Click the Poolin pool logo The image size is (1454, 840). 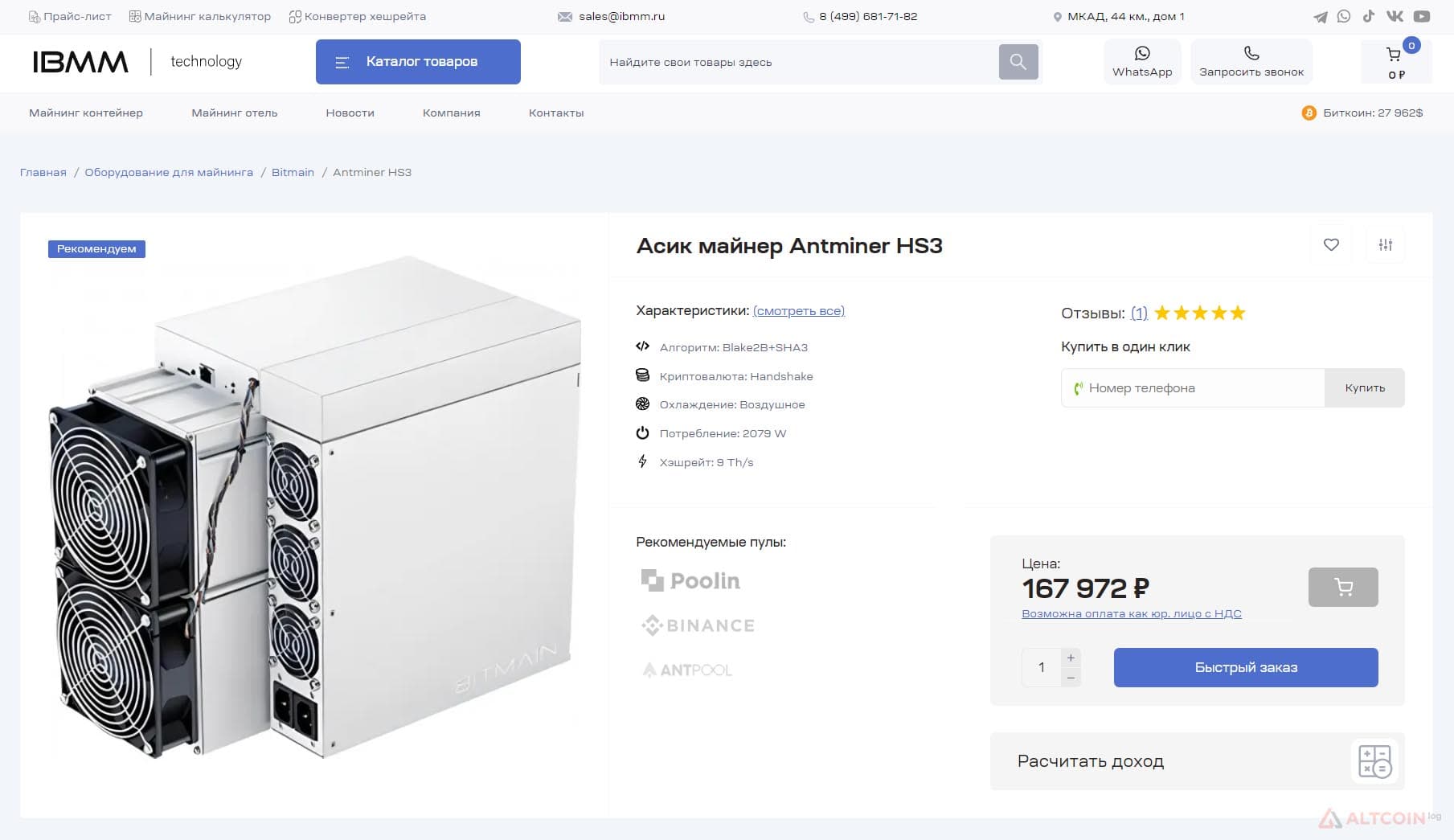(690, 580)
